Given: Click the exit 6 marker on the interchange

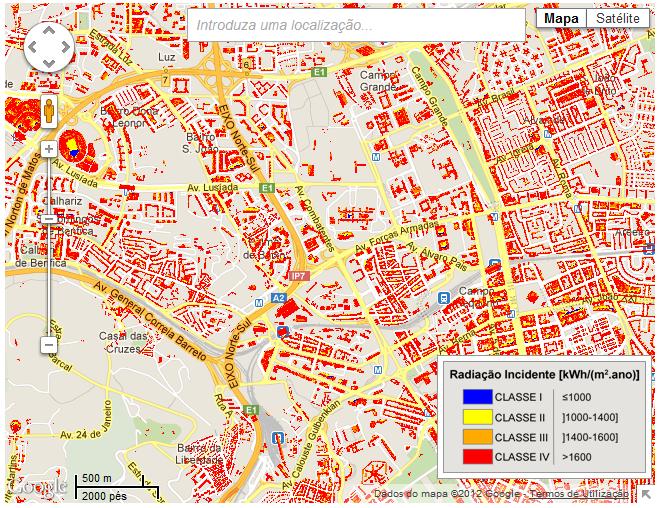Looking at the screenshot, I should point(246,64).
